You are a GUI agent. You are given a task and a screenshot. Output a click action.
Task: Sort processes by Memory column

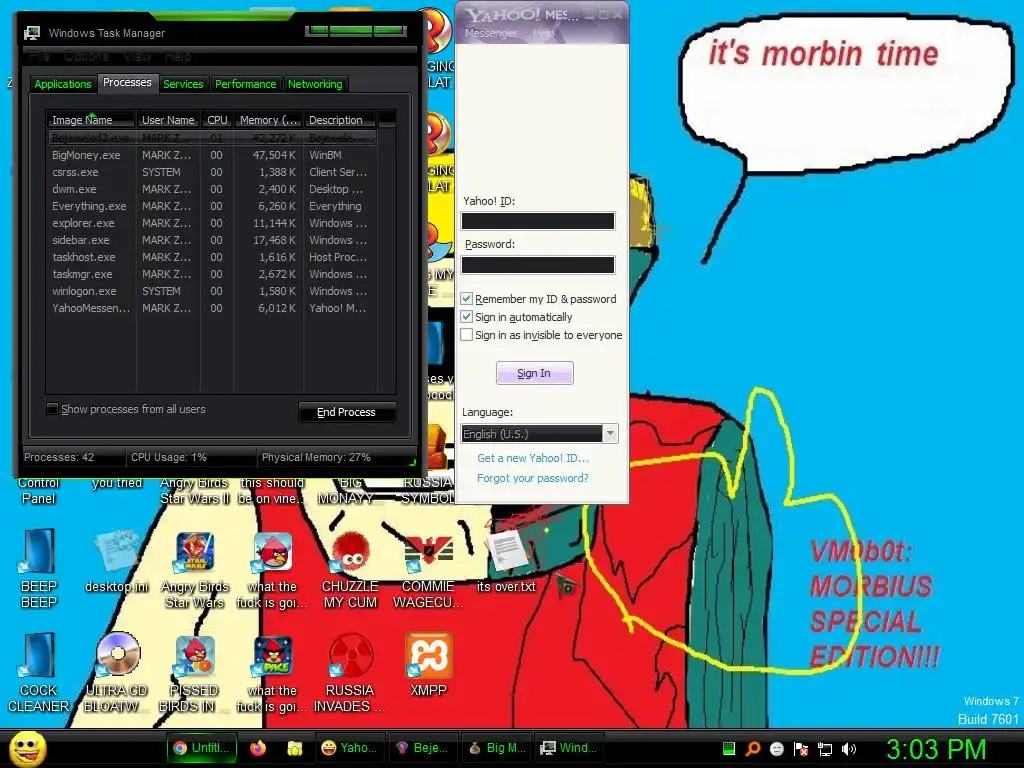click(268, 120)
